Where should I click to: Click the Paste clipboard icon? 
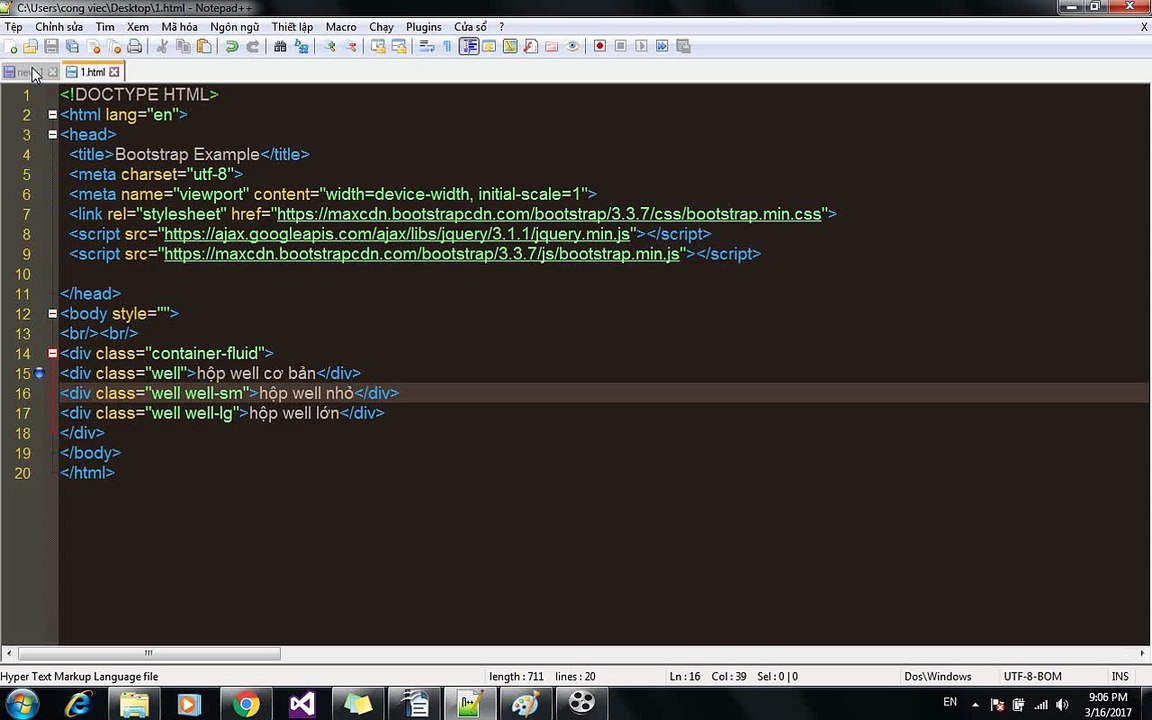pyautogui.click(x=204, y=46)
